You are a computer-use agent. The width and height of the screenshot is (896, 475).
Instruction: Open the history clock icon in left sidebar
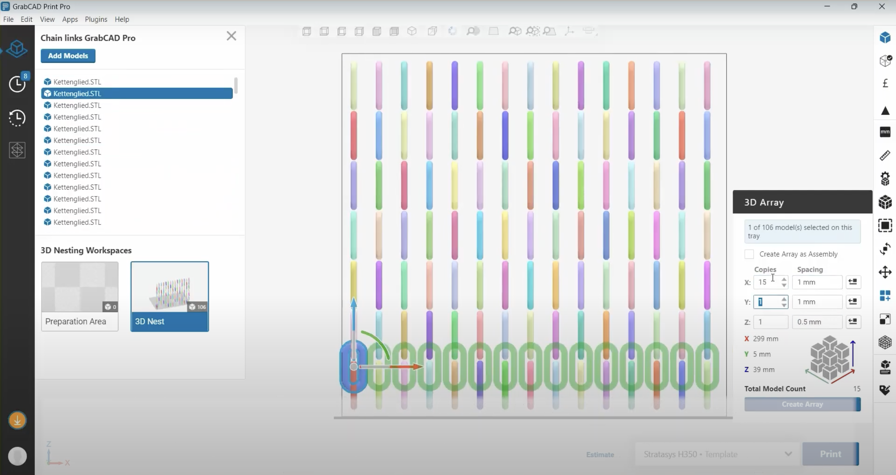point(17,118)
